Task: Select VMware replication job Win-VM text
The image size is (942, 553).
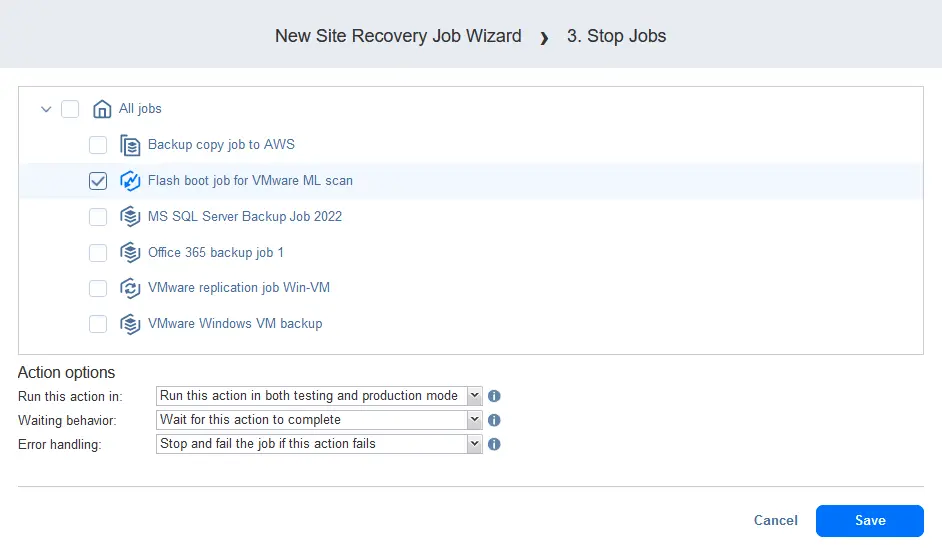Action: point(239,288)
